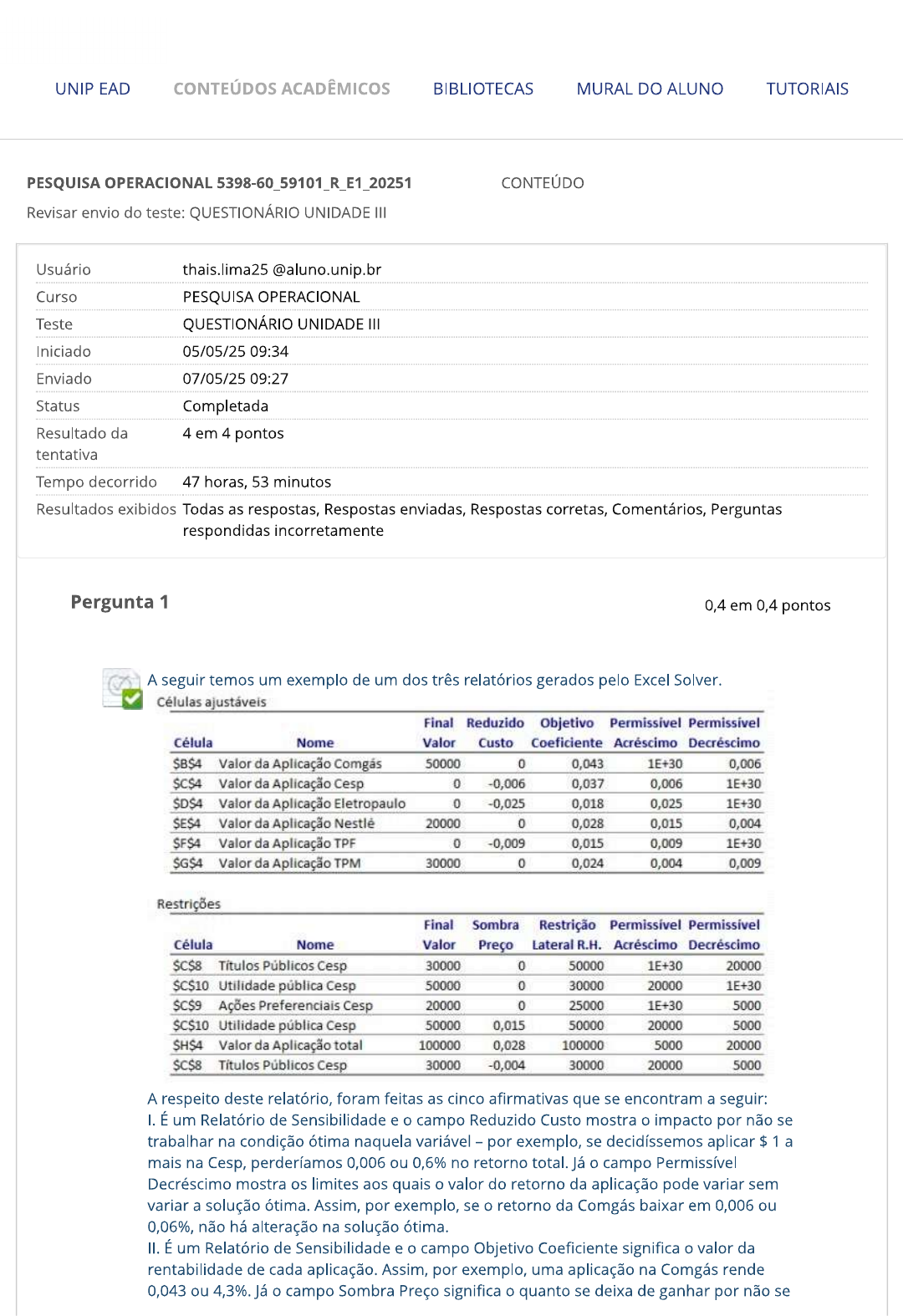Viewport: 903px width, 1316px height.
Task: Click the Pergunta 1 heading
Action: [120, 602]
